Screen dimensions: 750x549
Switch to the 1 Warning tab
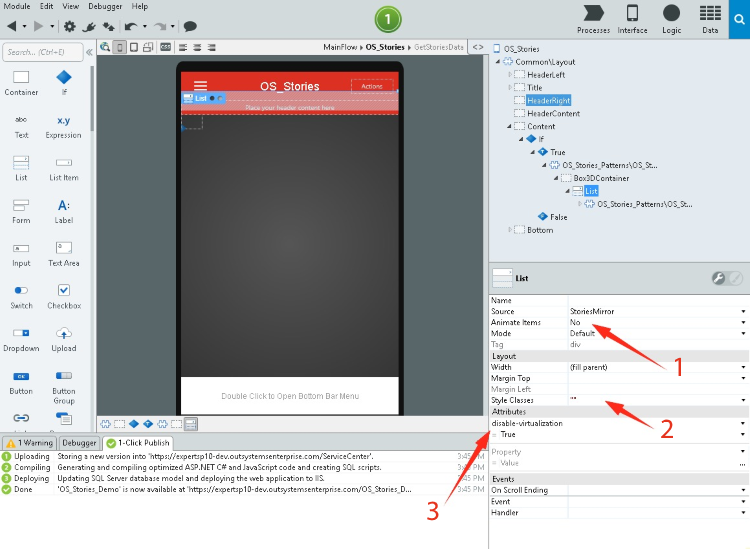(28, 443)
